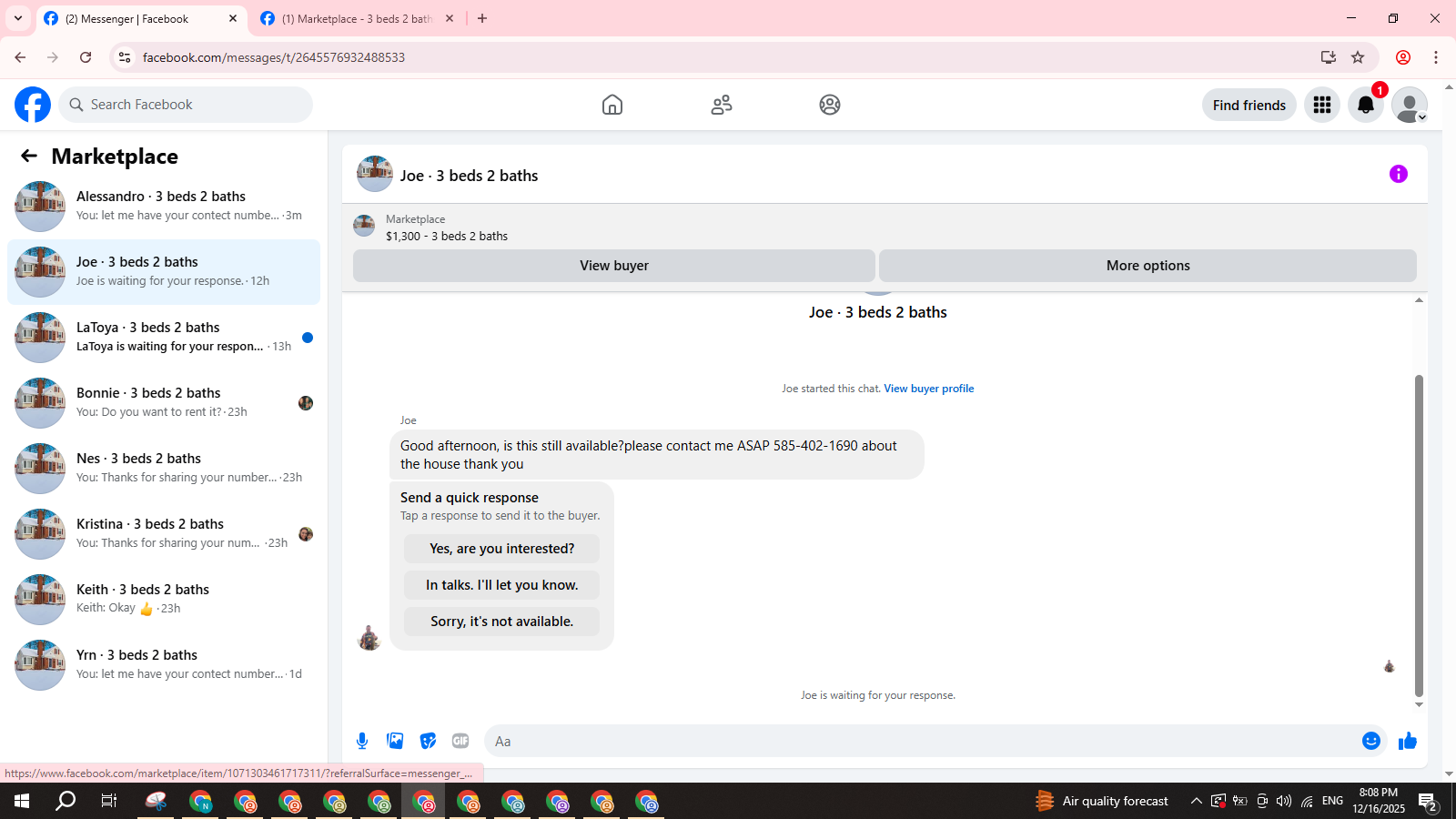The width and height of the screenshot is (1456, 819).
Task: Open a new browser tab
Action: coord(482,18)
